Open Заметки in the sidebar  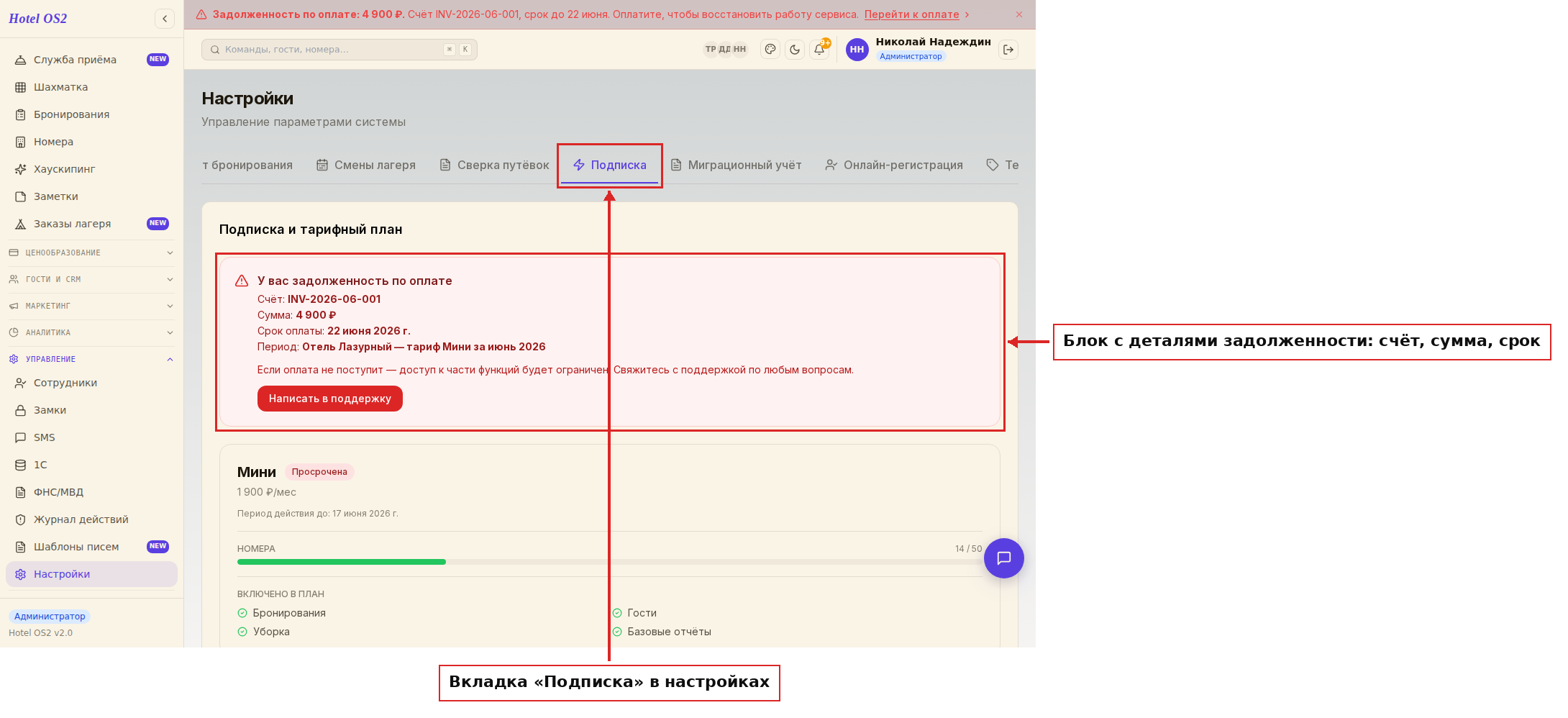tap(91, 196)
